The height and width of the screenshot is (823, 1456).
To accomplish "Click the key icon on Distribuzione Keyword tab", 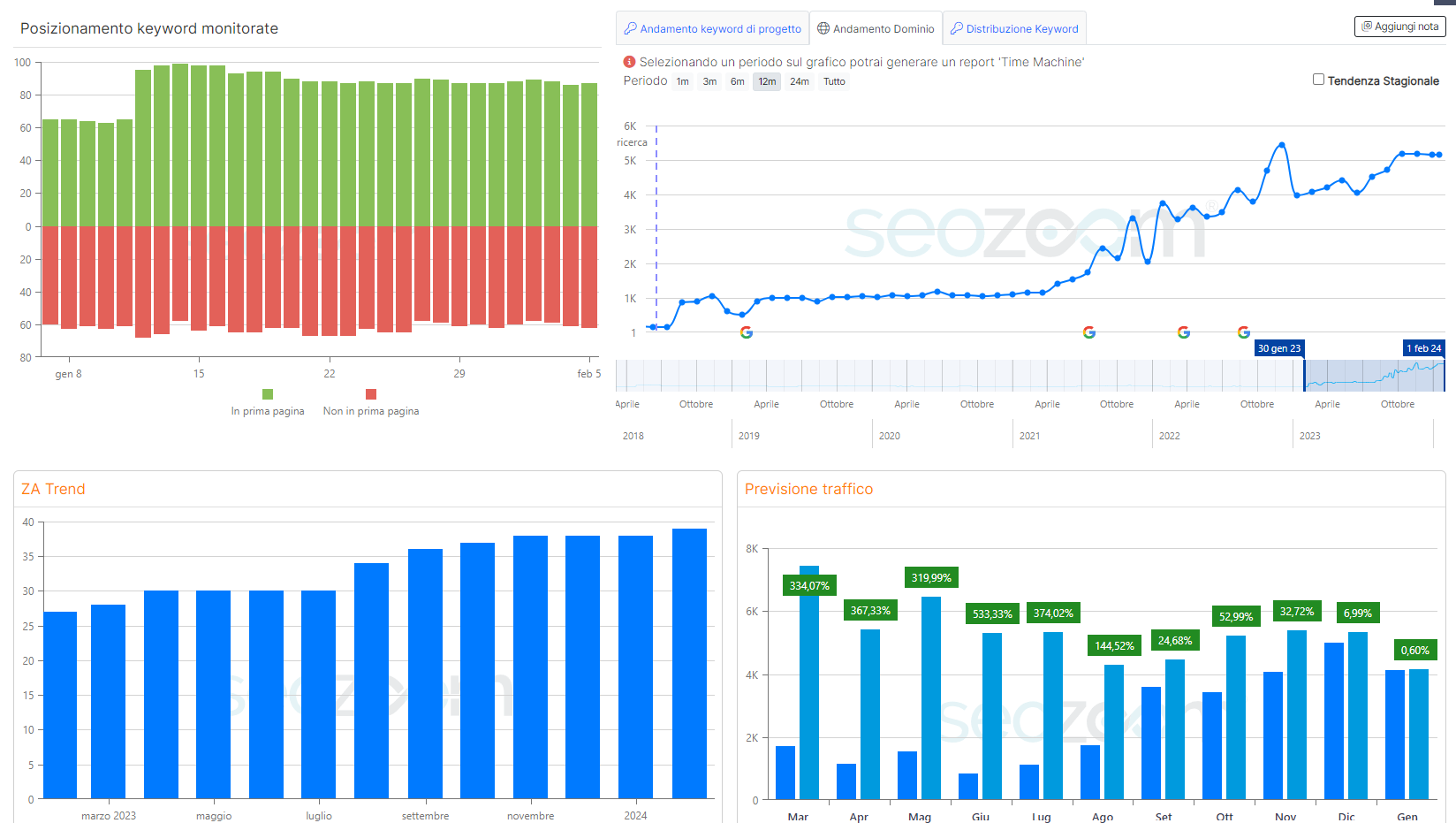I will pos(956,28).
